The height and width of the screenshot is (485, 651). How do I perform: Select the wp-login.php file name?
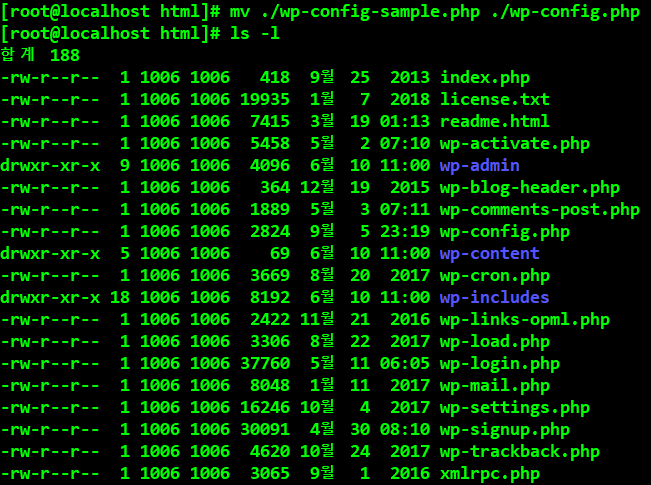pyautogui.click(x=500, y=364)
